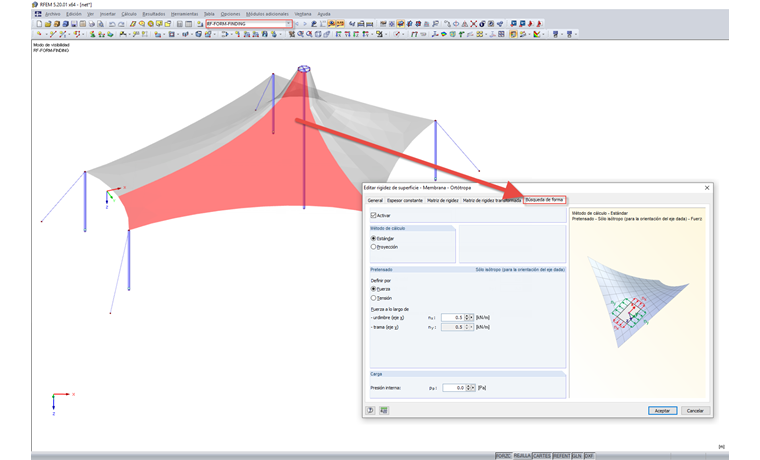Click the New document icon in toolbar
This screenshot has height=460, width=760.
[39, 23]
